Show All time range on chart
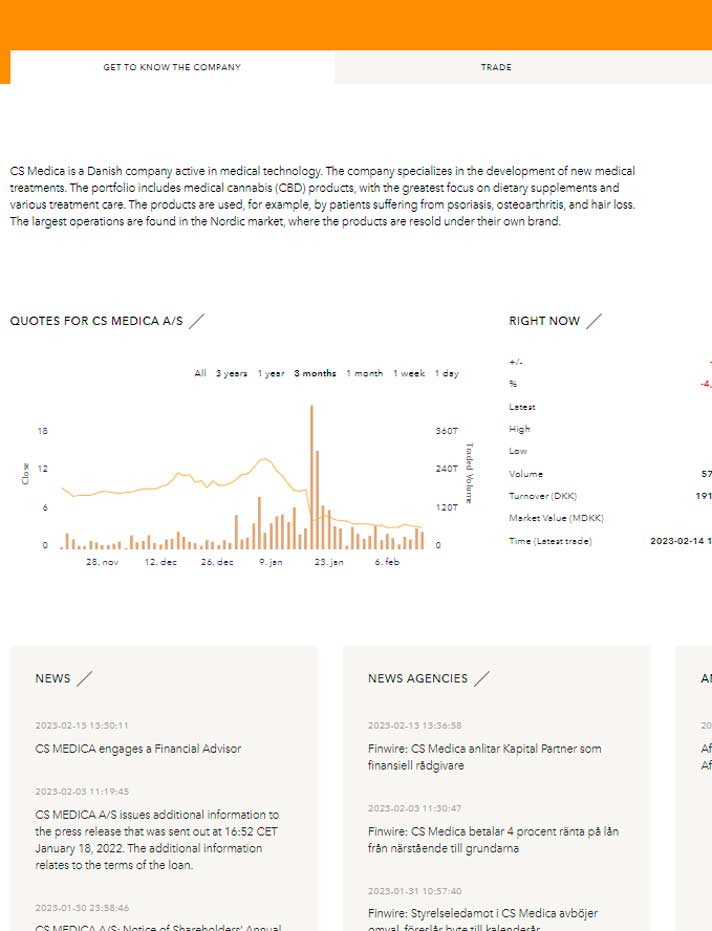The height and width of the screenshot is (931, 712). (200, 373)
